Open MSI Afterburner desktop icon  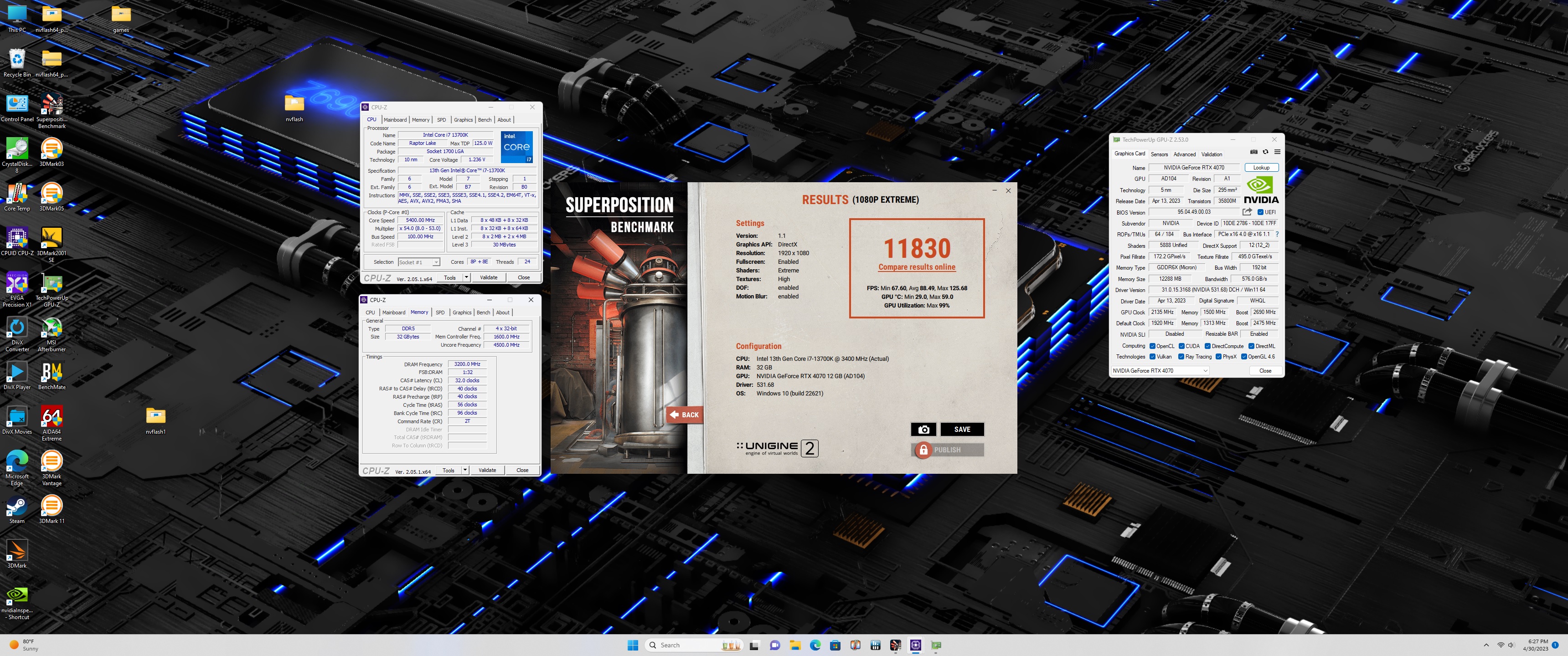pos(52,334)
